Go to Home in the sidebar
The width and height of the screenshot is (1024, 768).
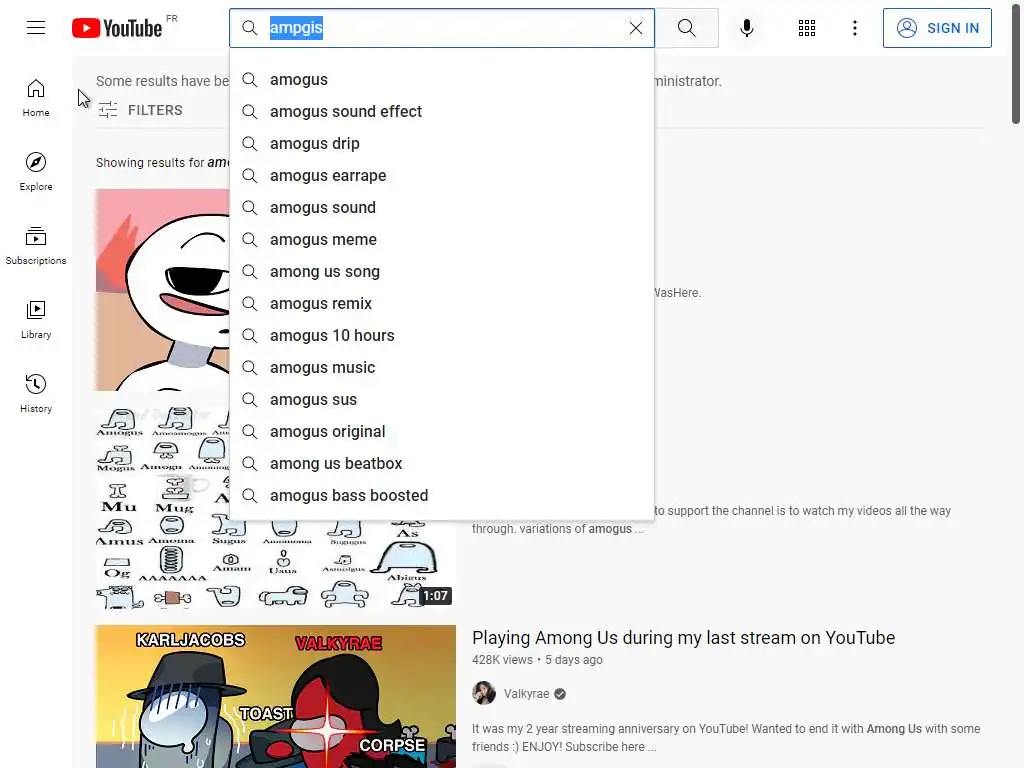(36, 98)
